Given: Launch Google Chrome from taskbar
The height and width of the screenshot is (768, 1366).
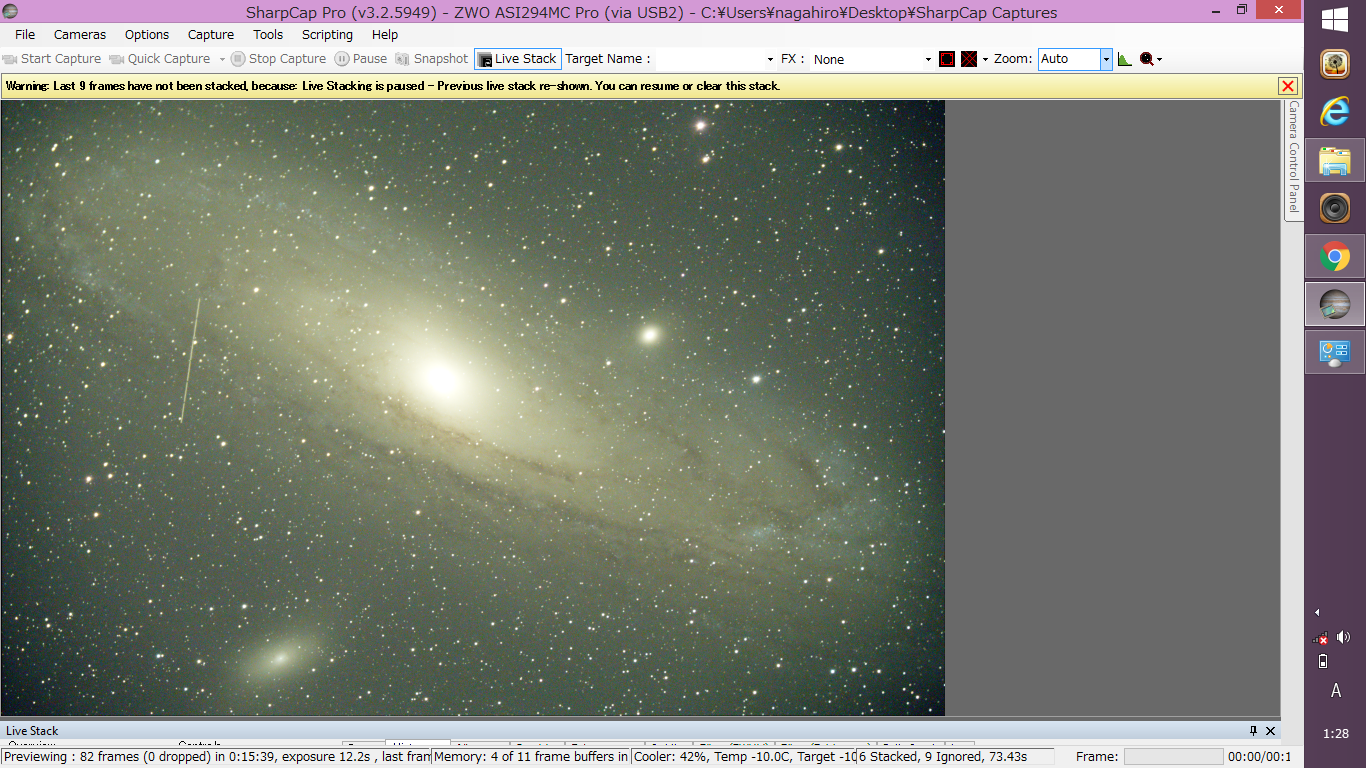Looking at the screenshot, I should click(1335, 257).
